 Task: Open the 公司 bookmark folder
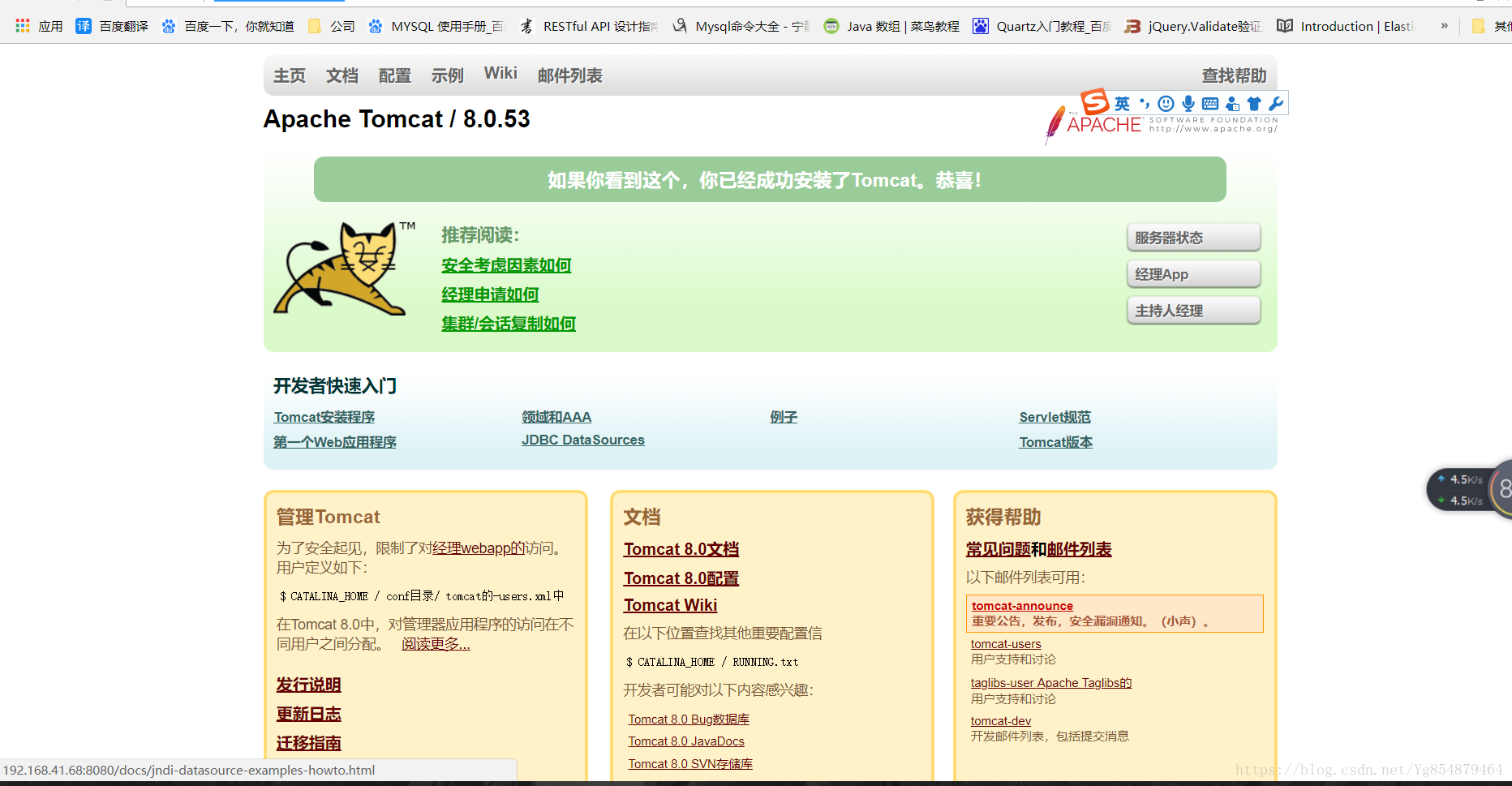point(332,26)
